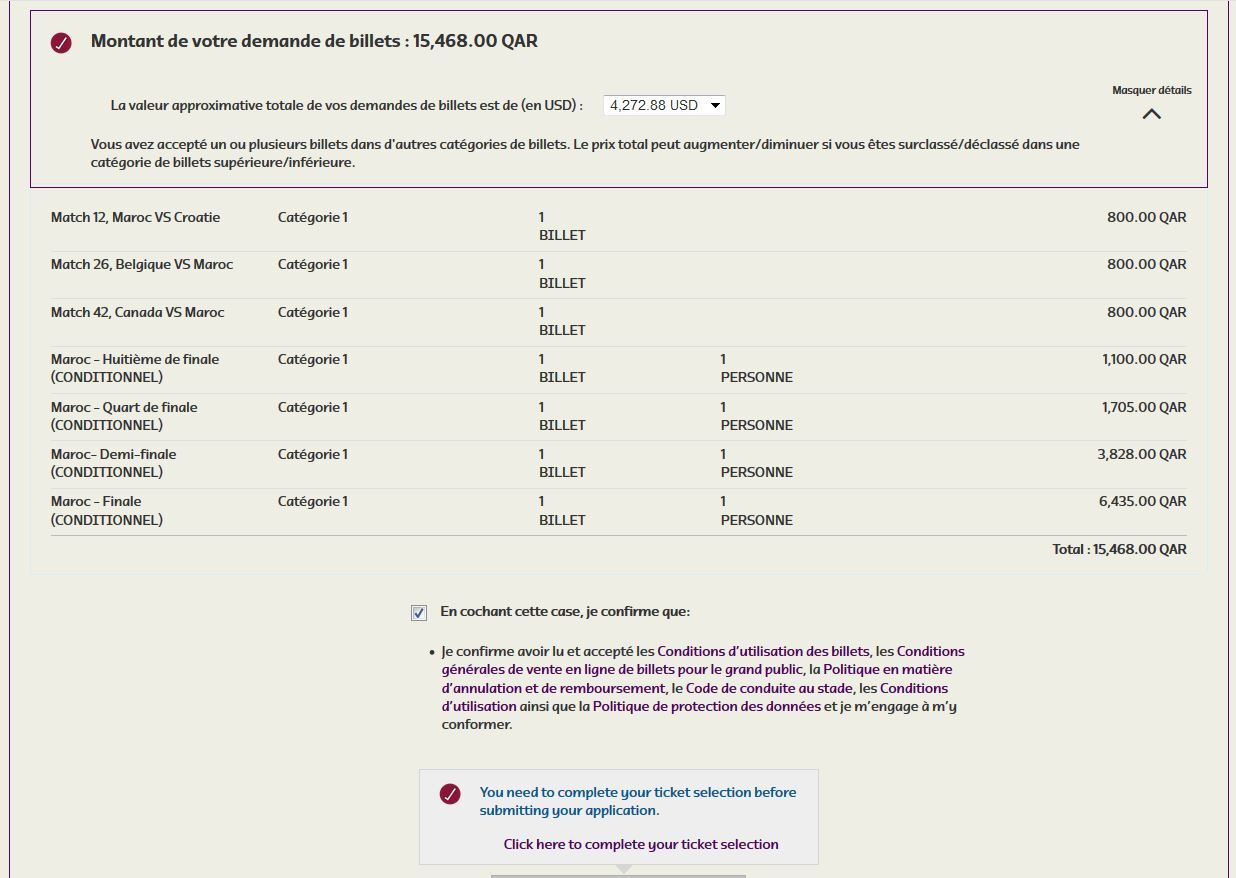The image size is (1236, 878).
Task: Open Politique en matière d'annulation link
Action: tap(697, 679)
